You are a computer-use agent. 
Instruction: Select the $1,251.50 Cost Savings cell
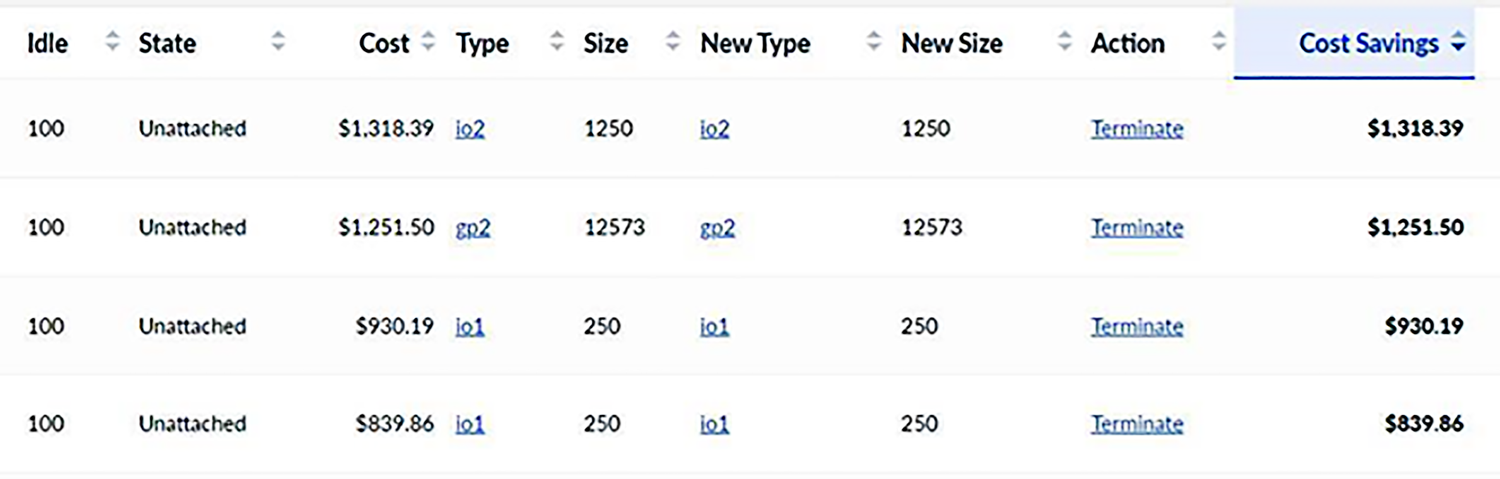(x=1415, y=228)
